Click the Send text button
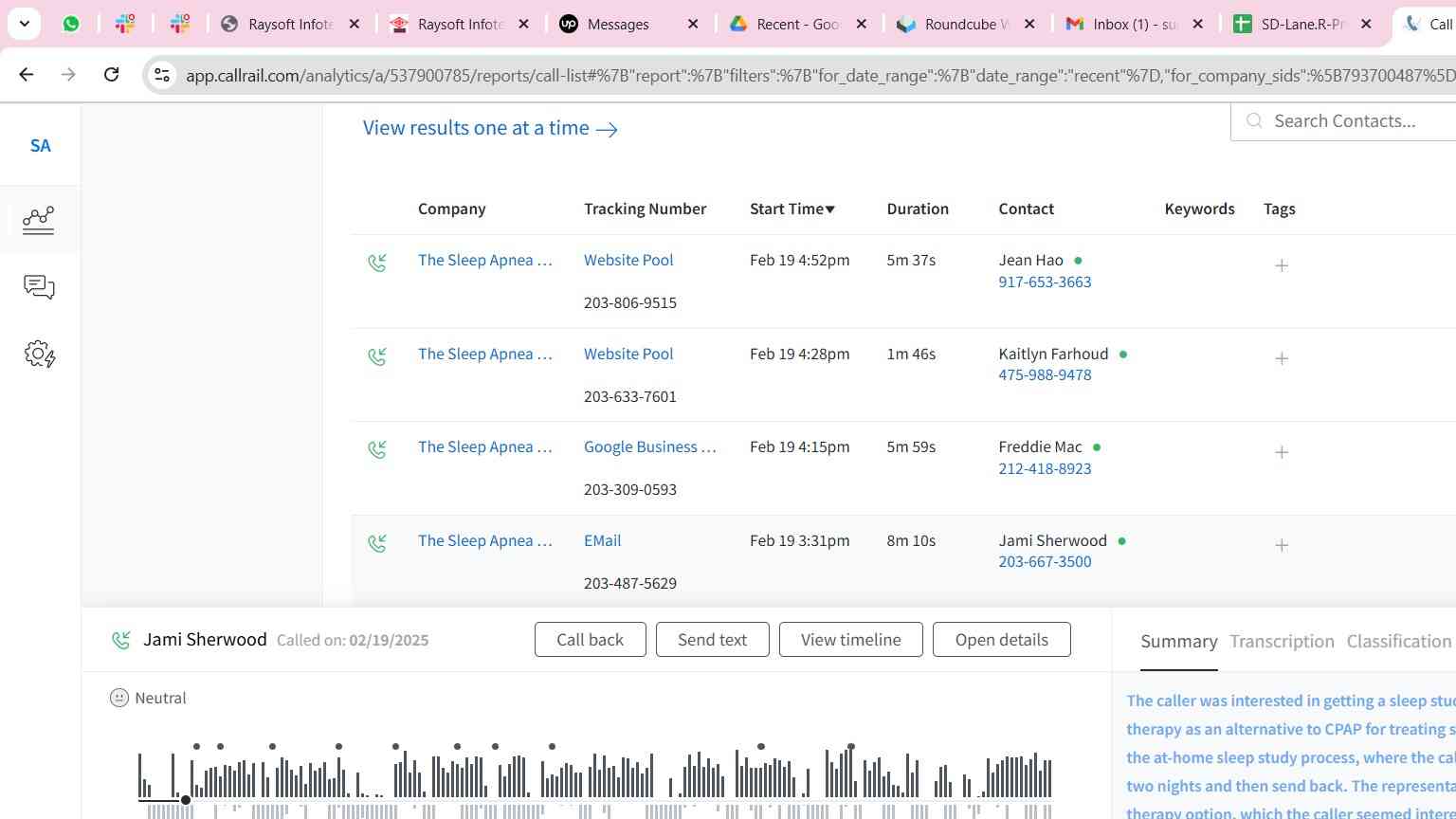 [712, 640]
